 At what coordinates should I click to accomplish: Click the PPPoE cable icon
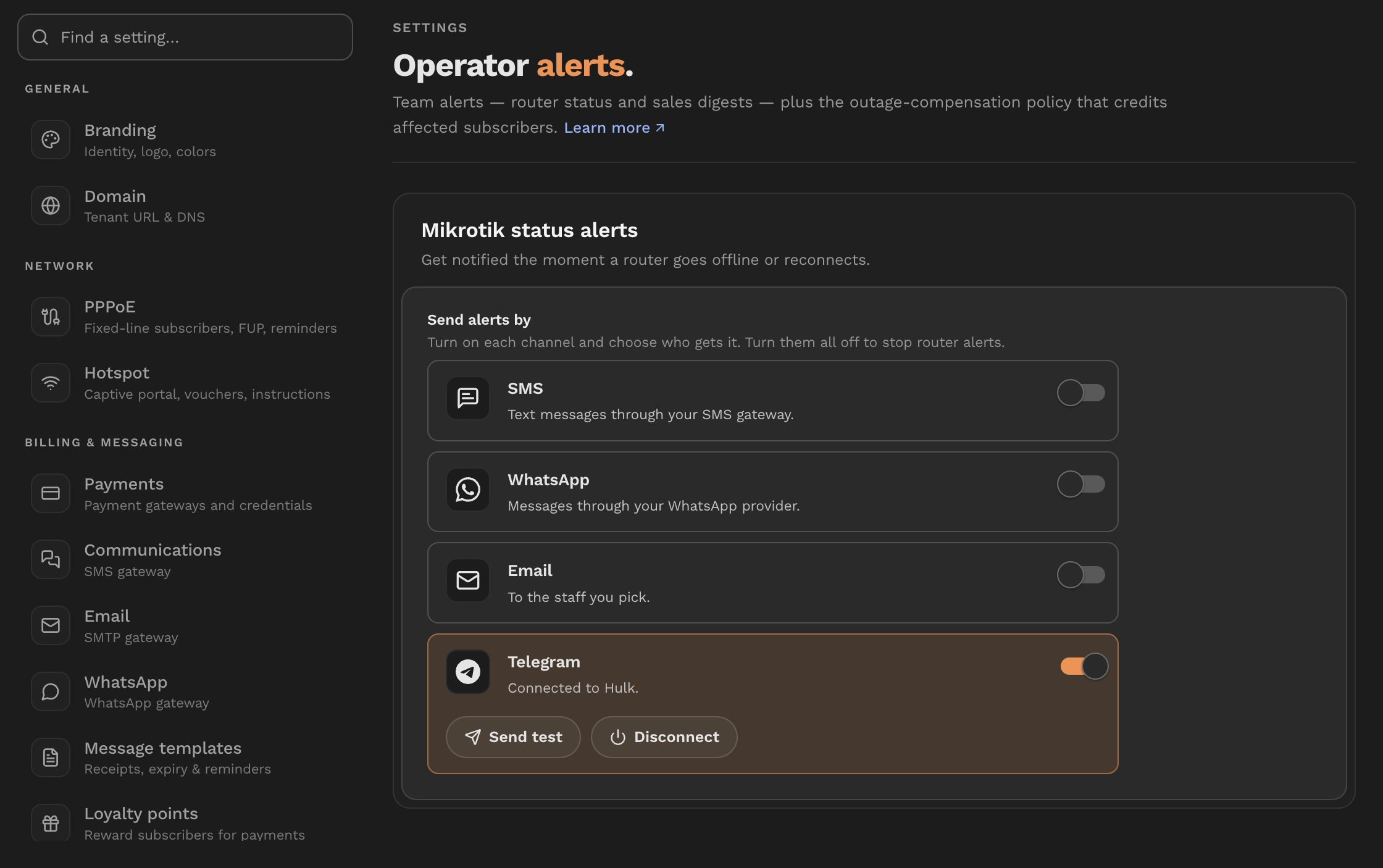pos(51,317)
